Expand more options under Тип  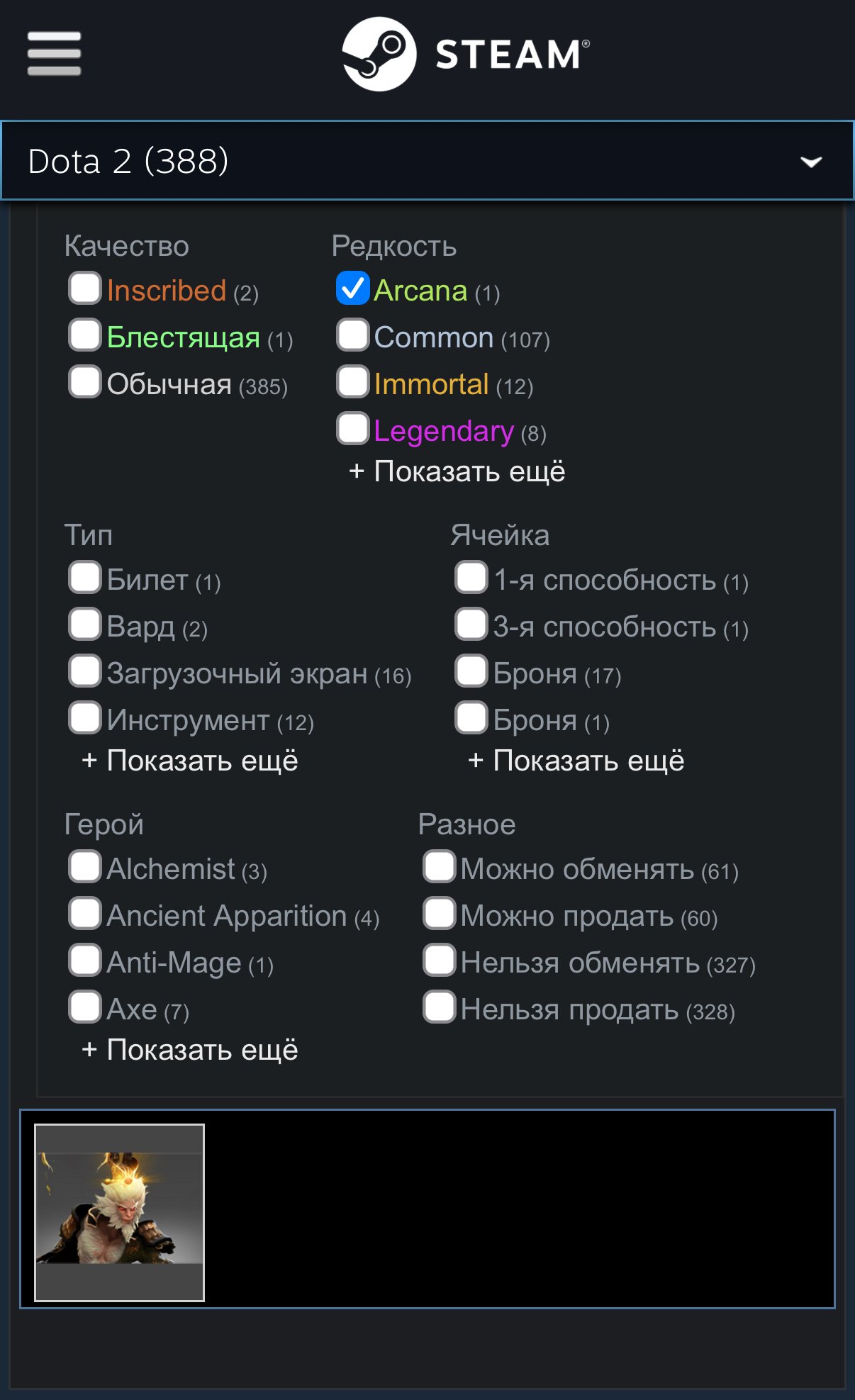click(190, 761)
